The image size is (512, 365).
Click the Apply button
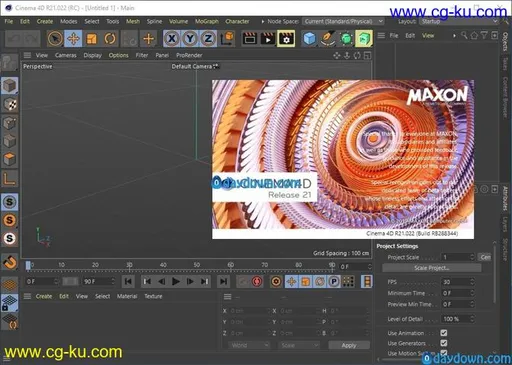(x=349, y=345)
